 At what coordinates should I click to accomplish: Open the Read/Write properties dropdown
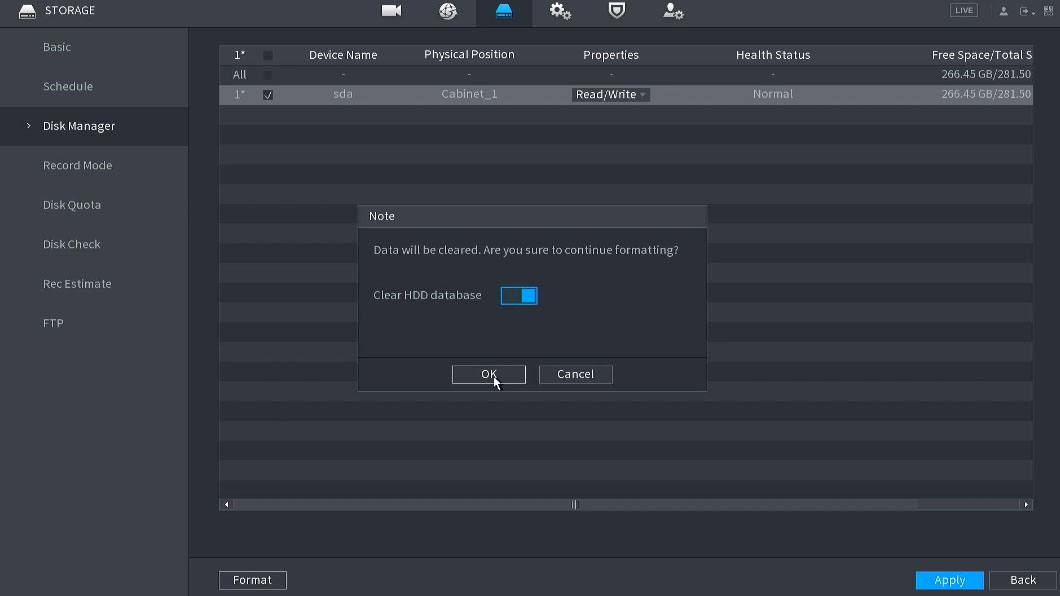[x=611, y=95]
